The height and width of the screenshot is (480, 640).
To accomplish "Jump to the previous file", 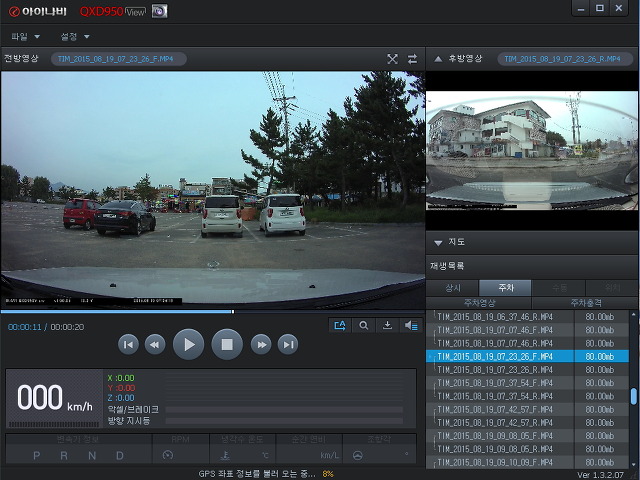I will pos(128,345).
